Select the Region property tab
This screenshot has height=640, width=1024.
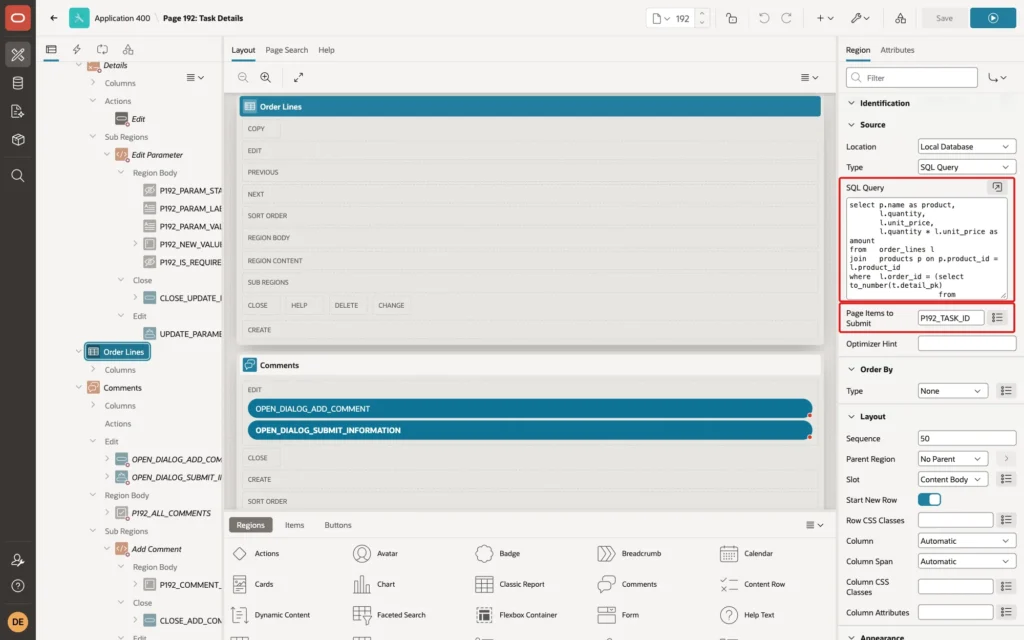[x=857, y=50]
